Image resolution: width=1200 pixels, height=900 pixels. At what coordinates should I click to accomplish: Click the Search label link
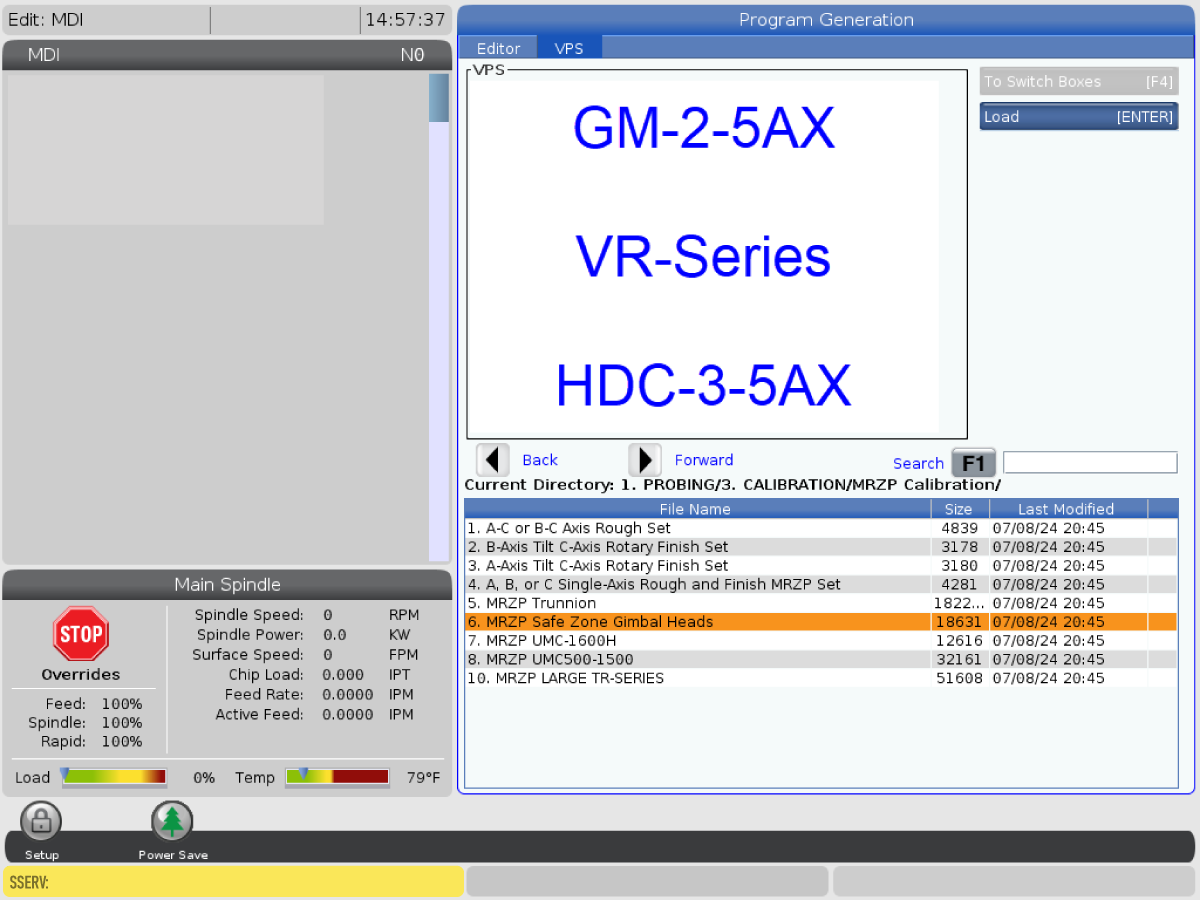point(918,464)
